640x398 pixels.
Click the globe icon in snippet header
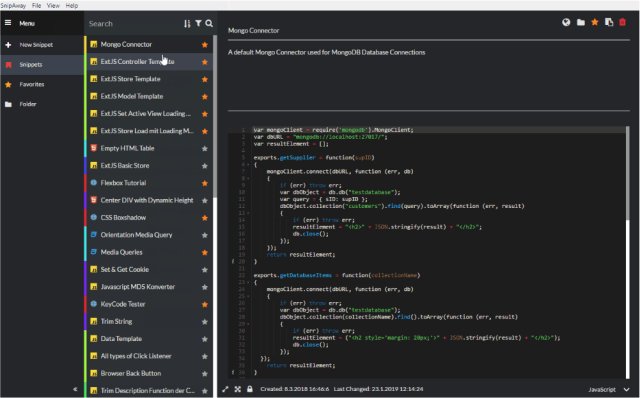click(566, 22)
